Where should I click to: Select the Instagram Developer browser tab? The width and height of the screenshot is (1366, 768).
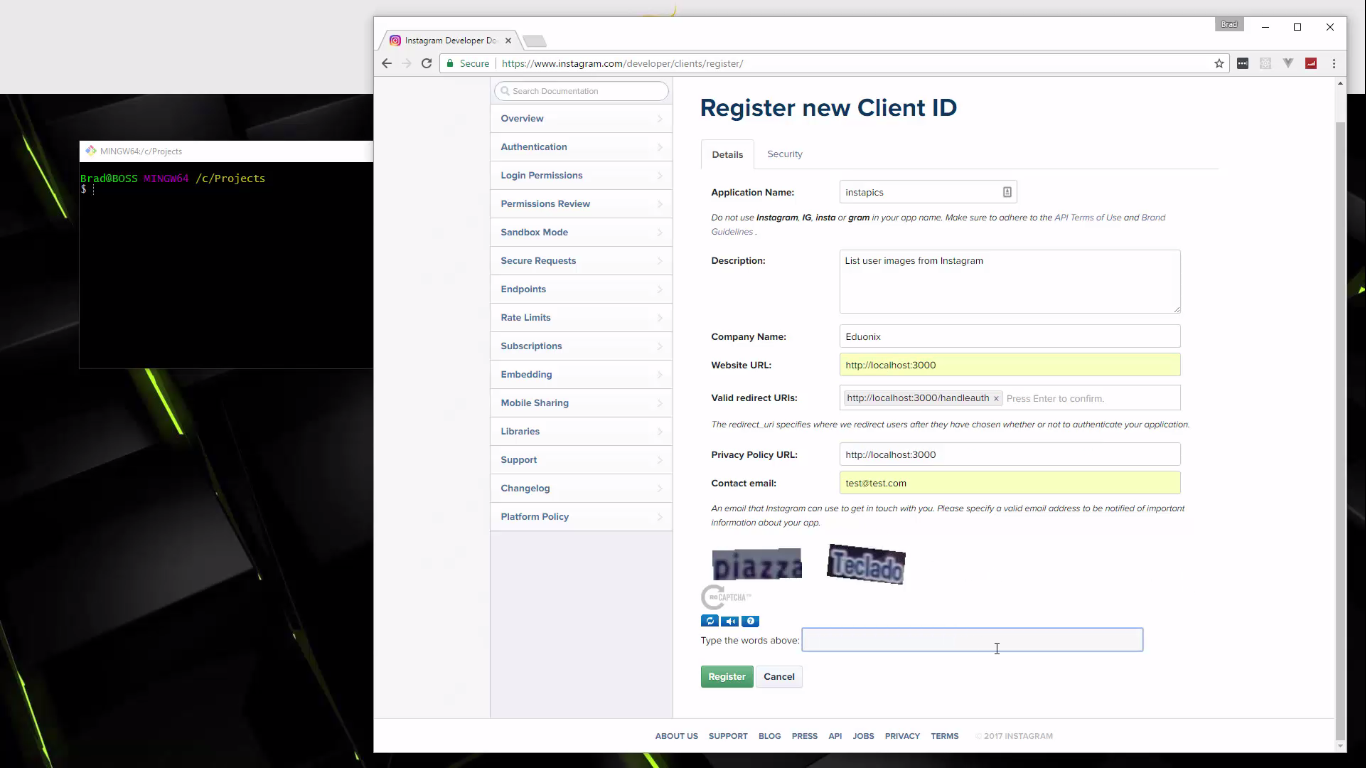pyautogui.click(x=449, y=41)
